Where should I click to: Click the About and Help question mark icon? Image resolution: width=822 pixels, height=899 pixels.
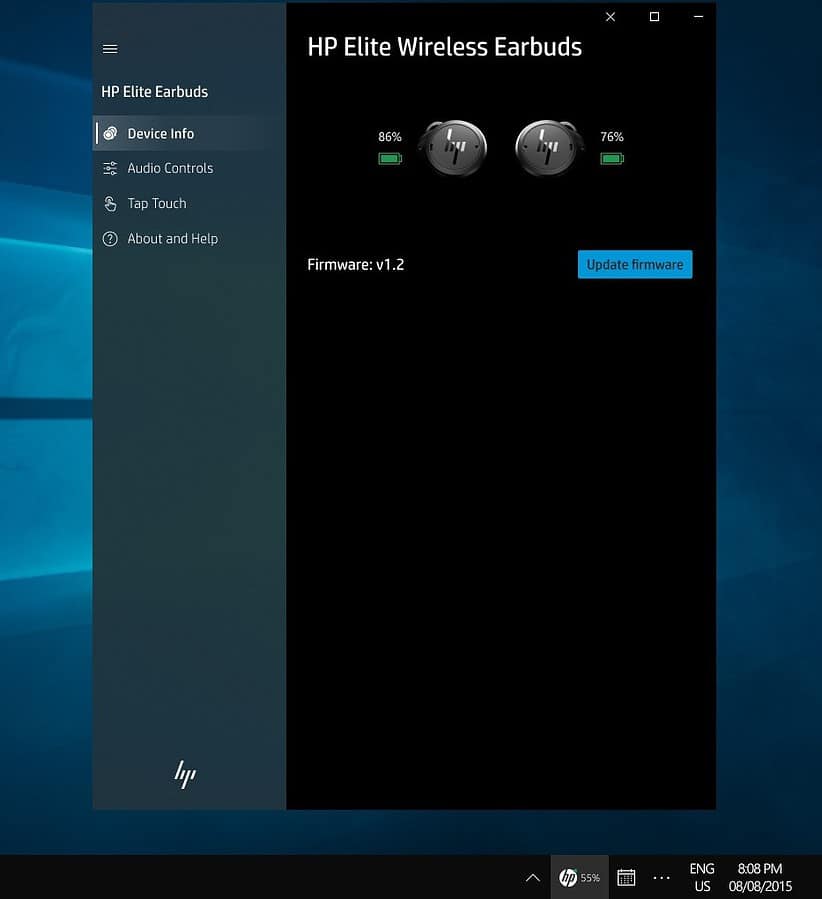point(110,238)
